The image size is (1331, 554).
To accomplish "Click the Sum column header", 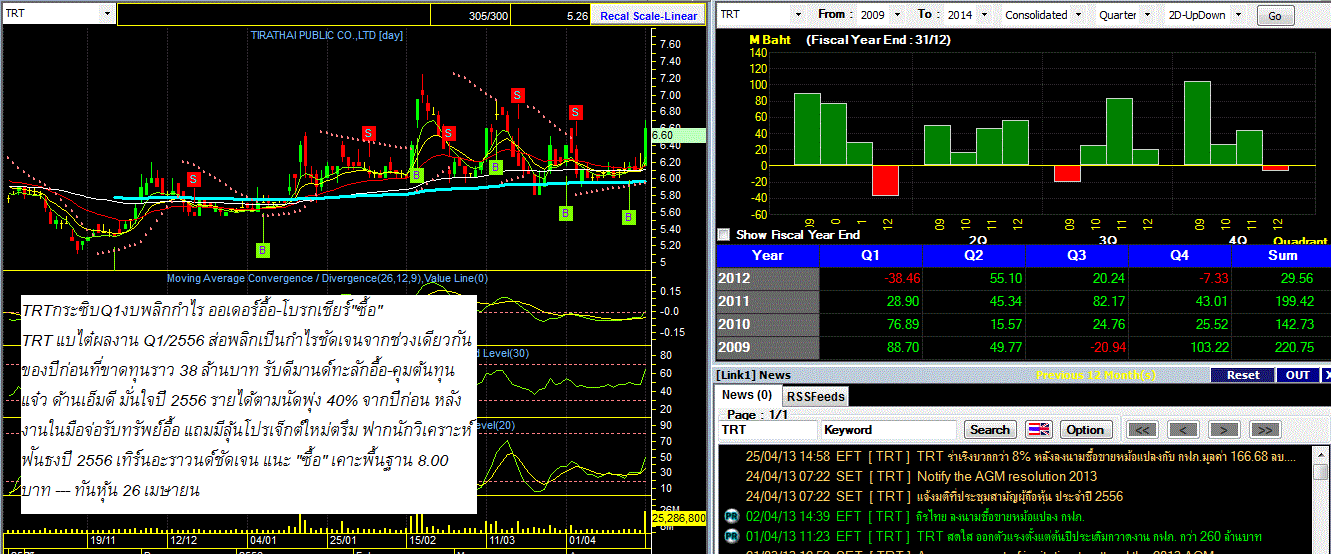I will pyautogui.click(x=1283, y=255).
